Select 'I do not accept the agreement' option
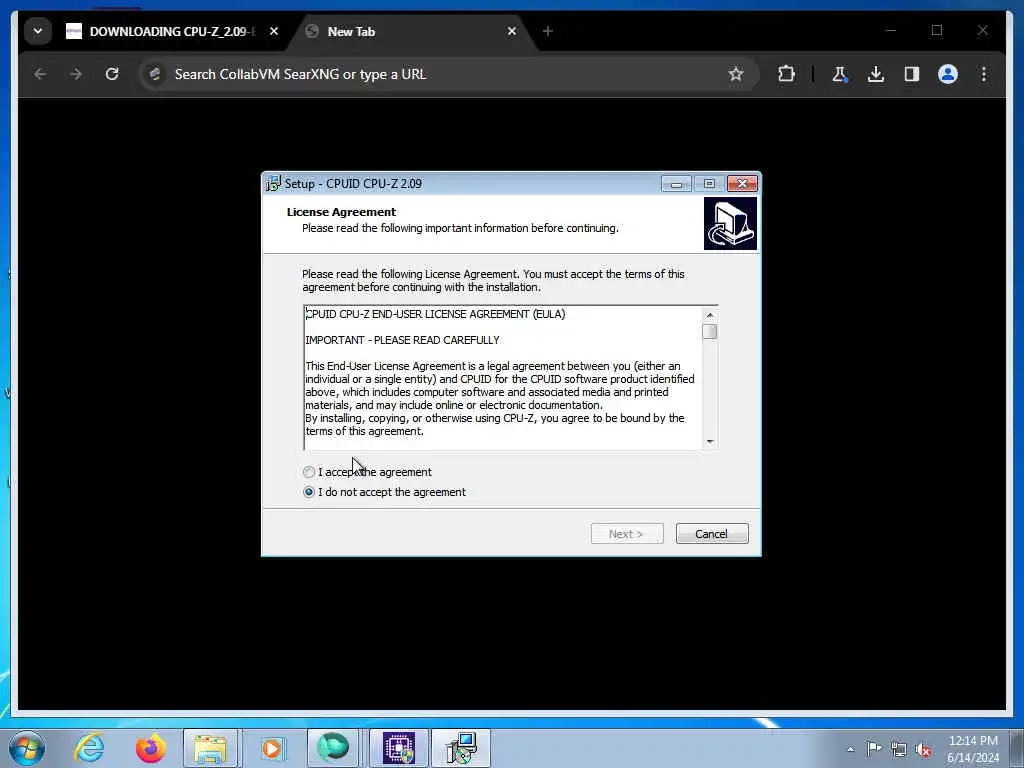1024x768 pixels. 309,492
